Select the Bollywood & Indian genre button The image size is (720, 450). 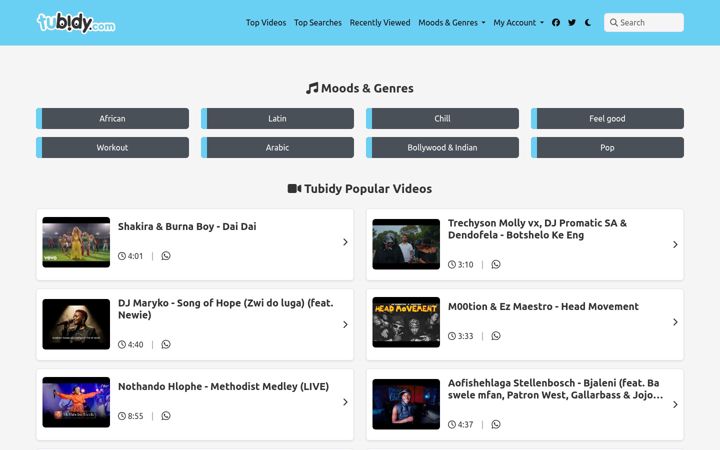pos(442,147)
